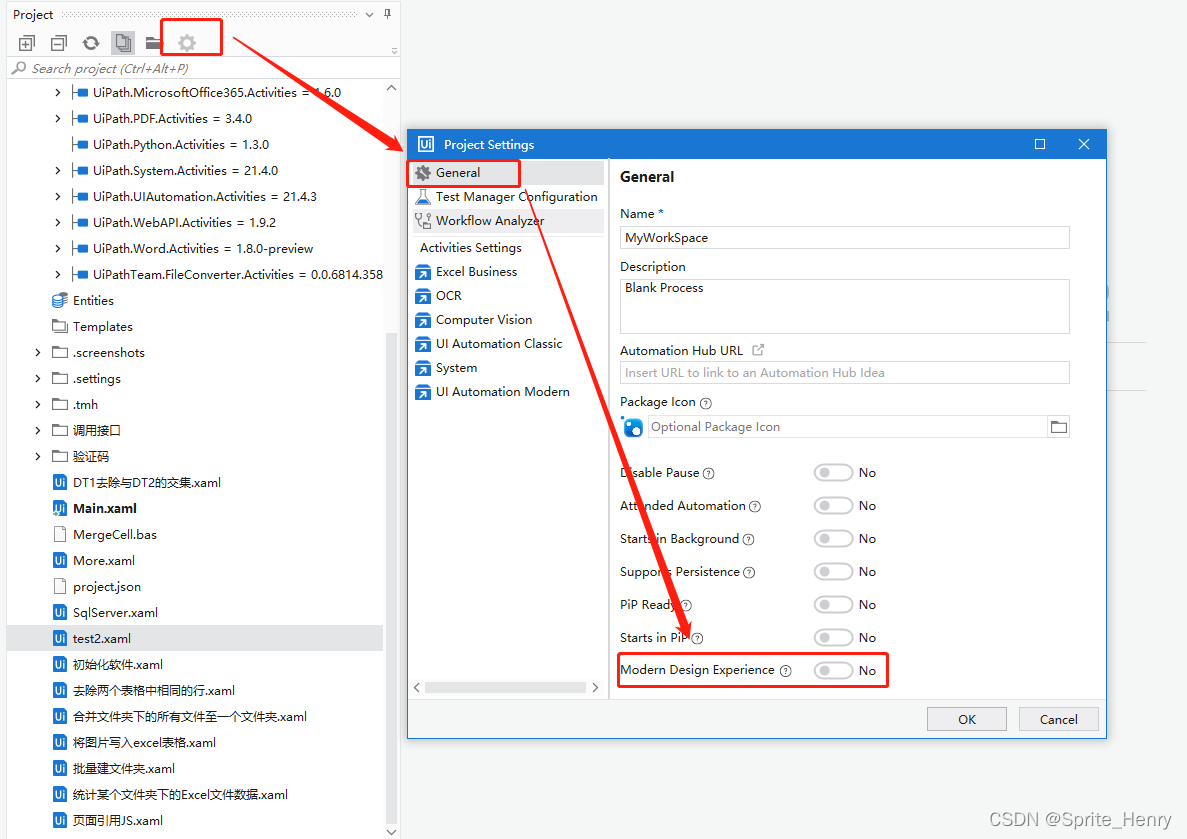The width and height of the screenshot is (1187, 839).
Task: Open OCR activity settings
Action: click(x=448, y=296)
